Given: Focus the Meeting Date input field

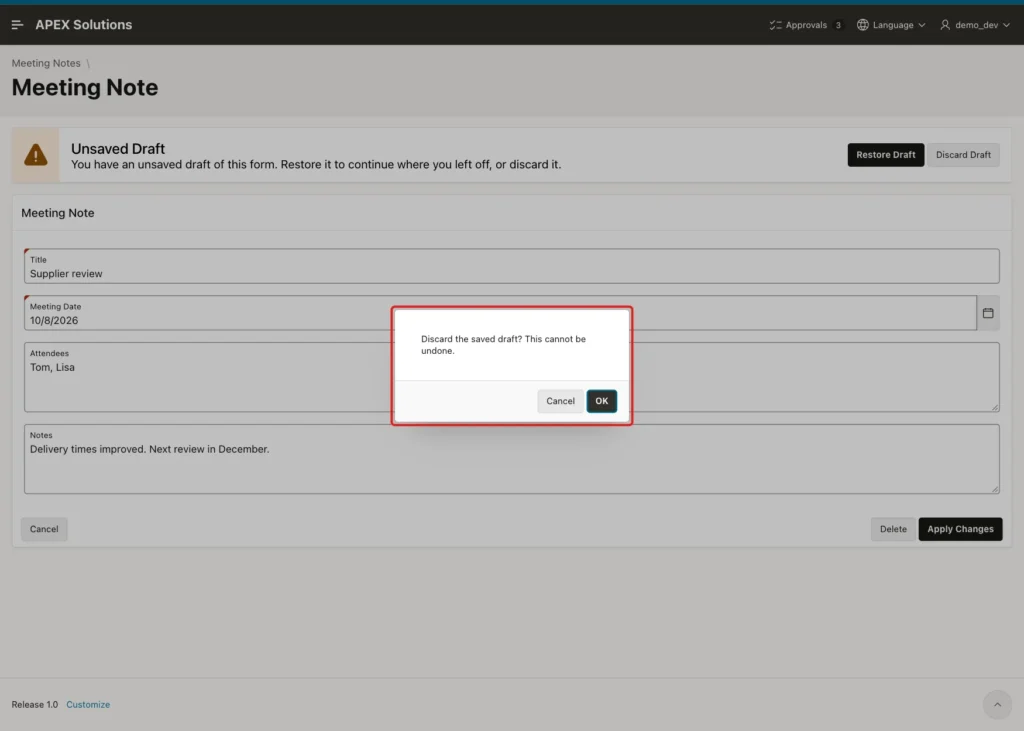Looking at the screenshot, I should [500, 313].
